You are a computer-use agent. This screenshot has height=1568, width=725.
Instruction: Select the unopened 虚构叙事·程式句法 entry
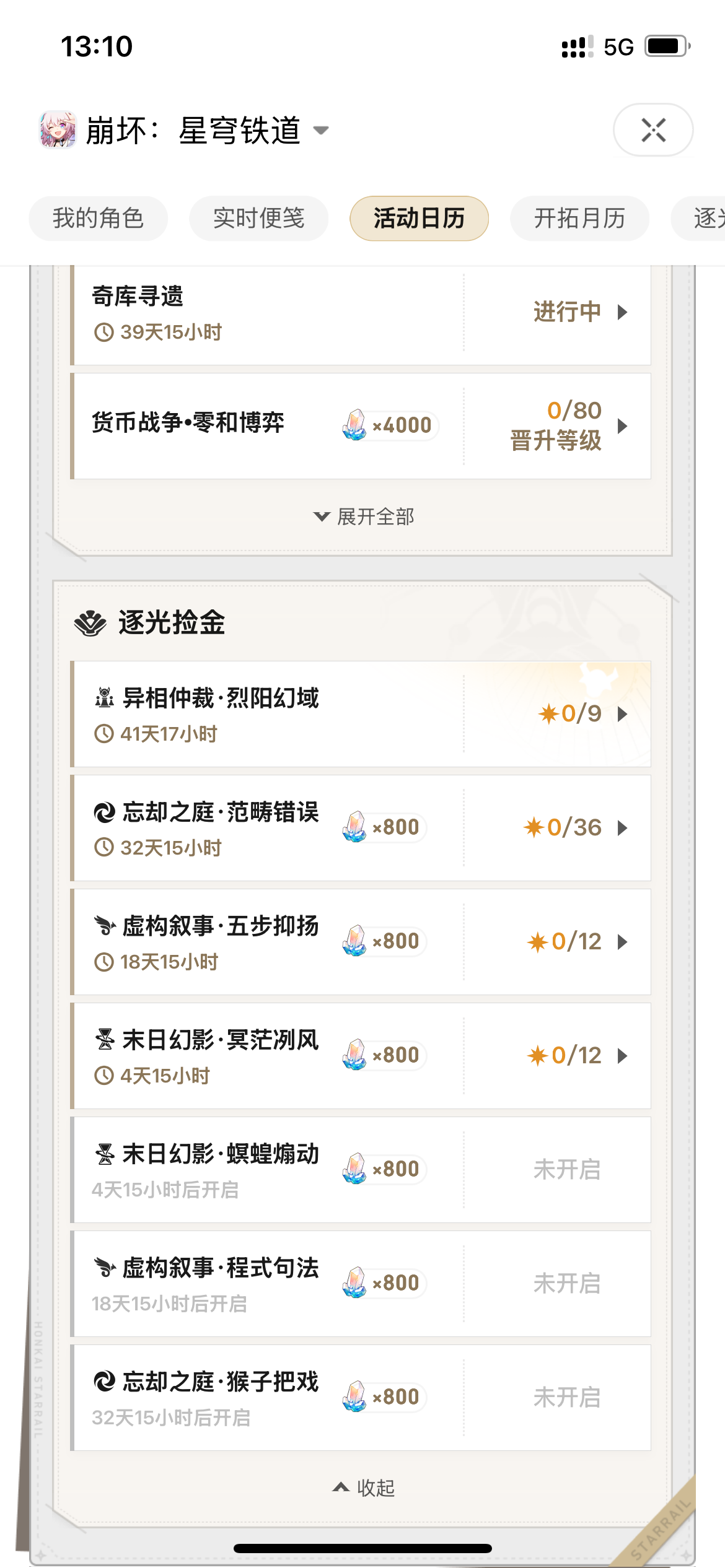361,1284
